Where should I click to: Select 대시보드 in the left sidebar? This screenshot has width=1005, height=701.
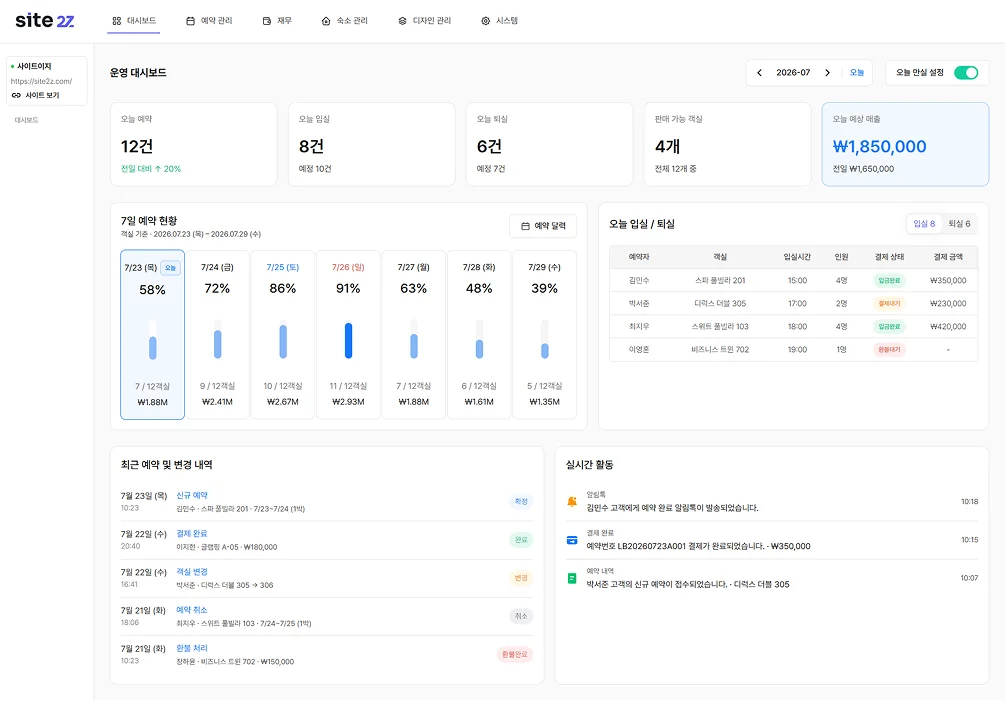pyautogui.click(x=27, y=120)
